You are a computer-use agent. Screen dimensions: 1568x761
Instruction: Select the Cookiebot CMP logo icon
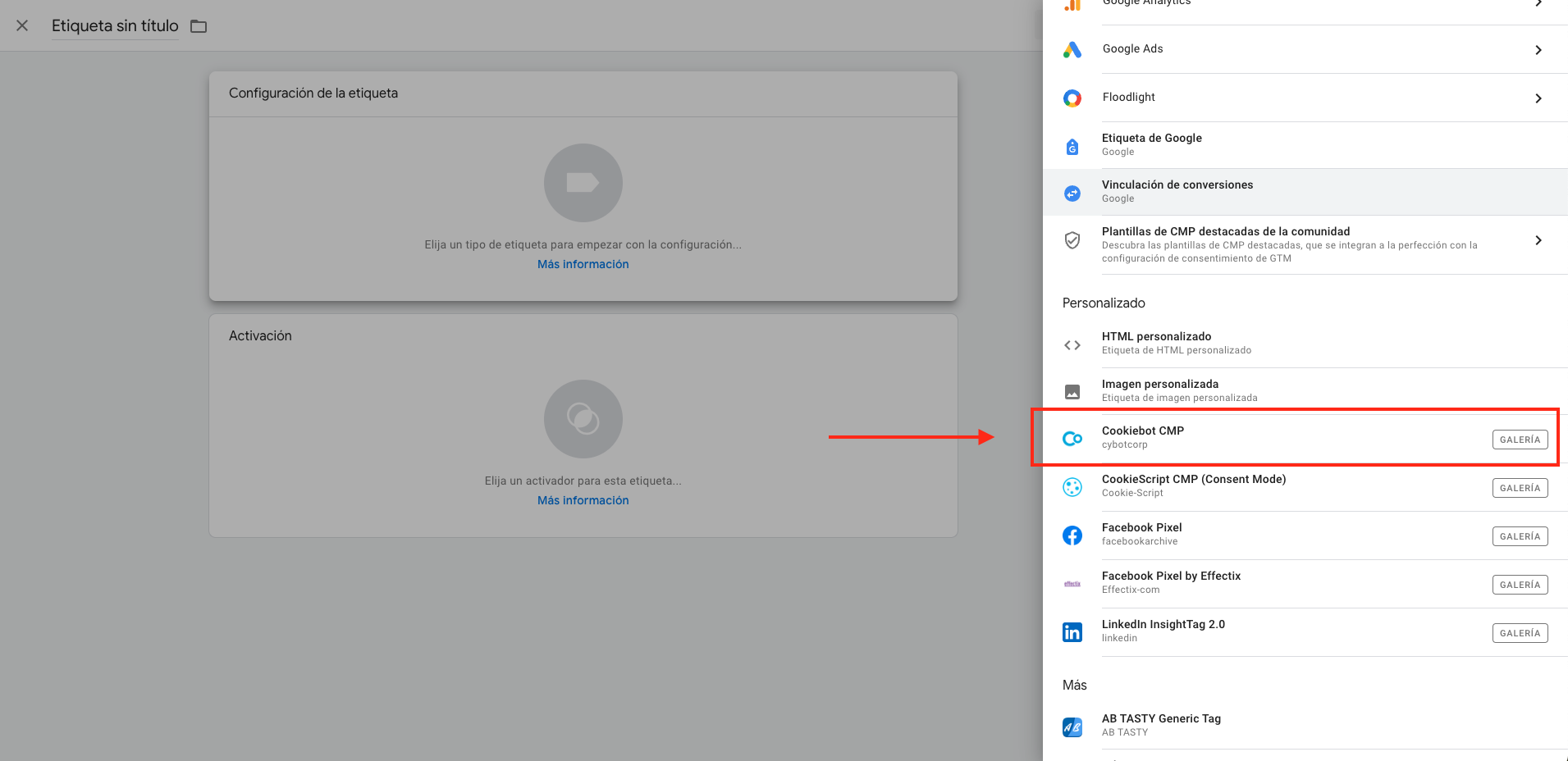pyautogui.click(x=1072, y=438)
